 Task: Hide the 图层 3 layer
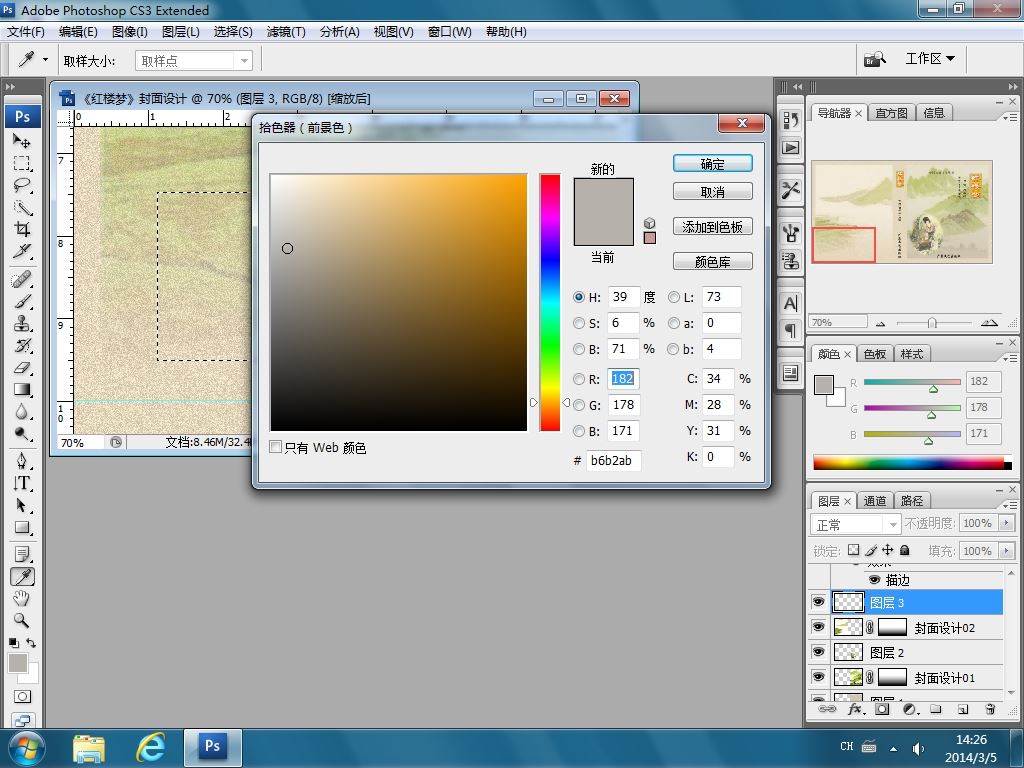[x=818, y=601]
